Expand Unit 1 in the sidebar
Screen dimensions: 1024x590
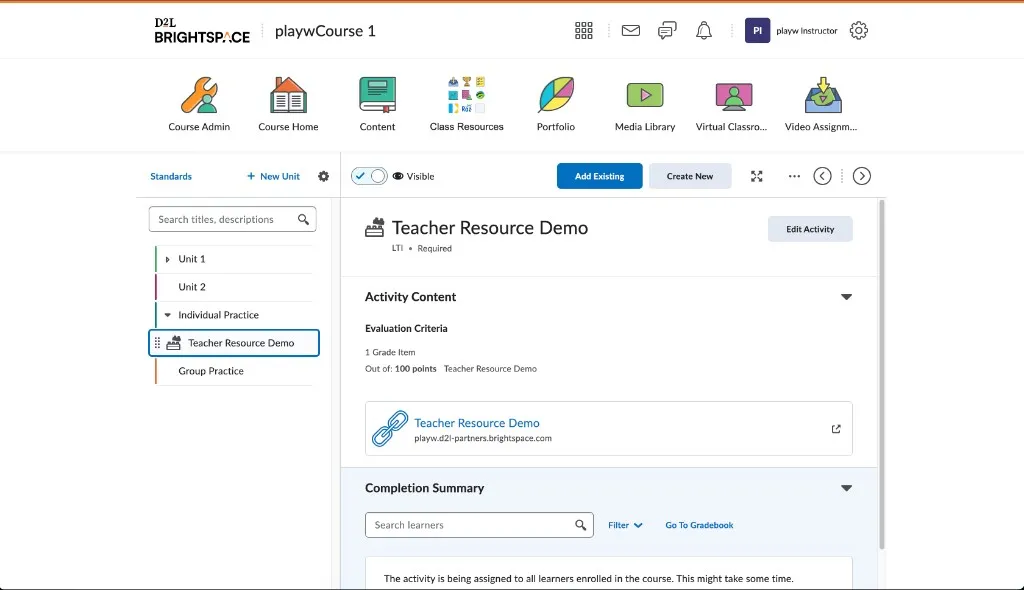pos(167,259)
